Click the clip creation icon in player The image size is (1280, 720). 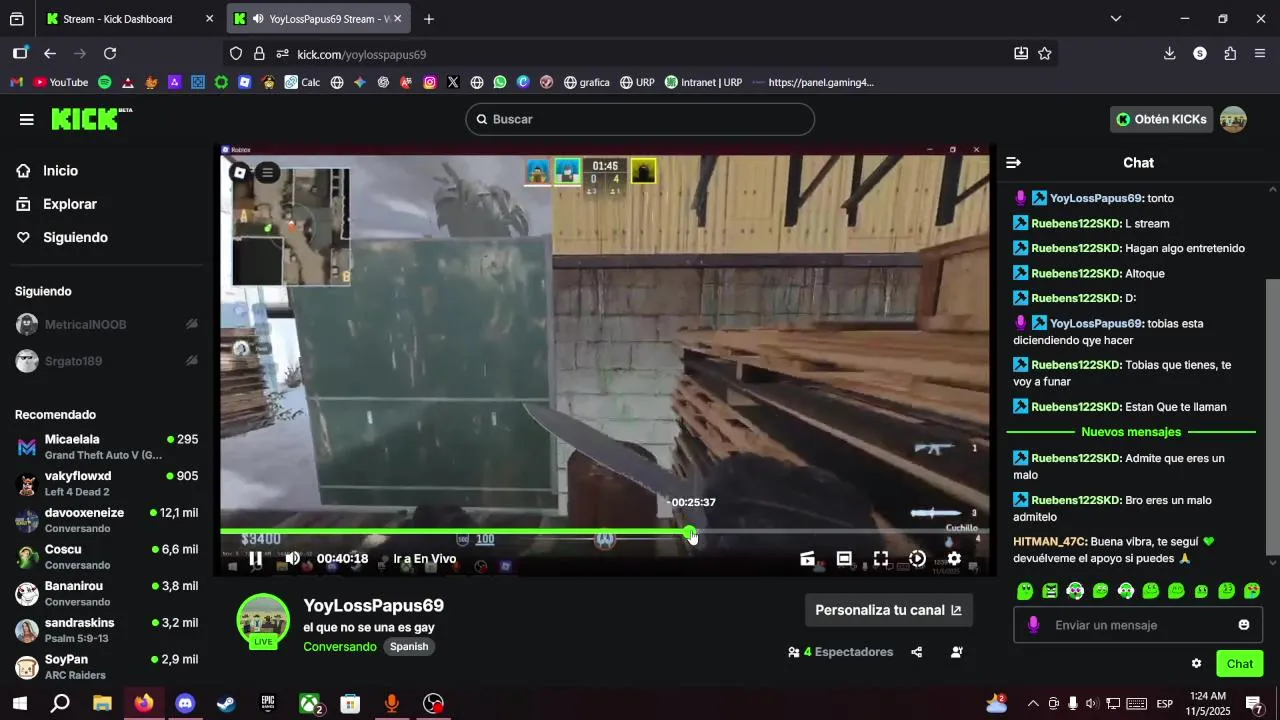click(807, 559)
